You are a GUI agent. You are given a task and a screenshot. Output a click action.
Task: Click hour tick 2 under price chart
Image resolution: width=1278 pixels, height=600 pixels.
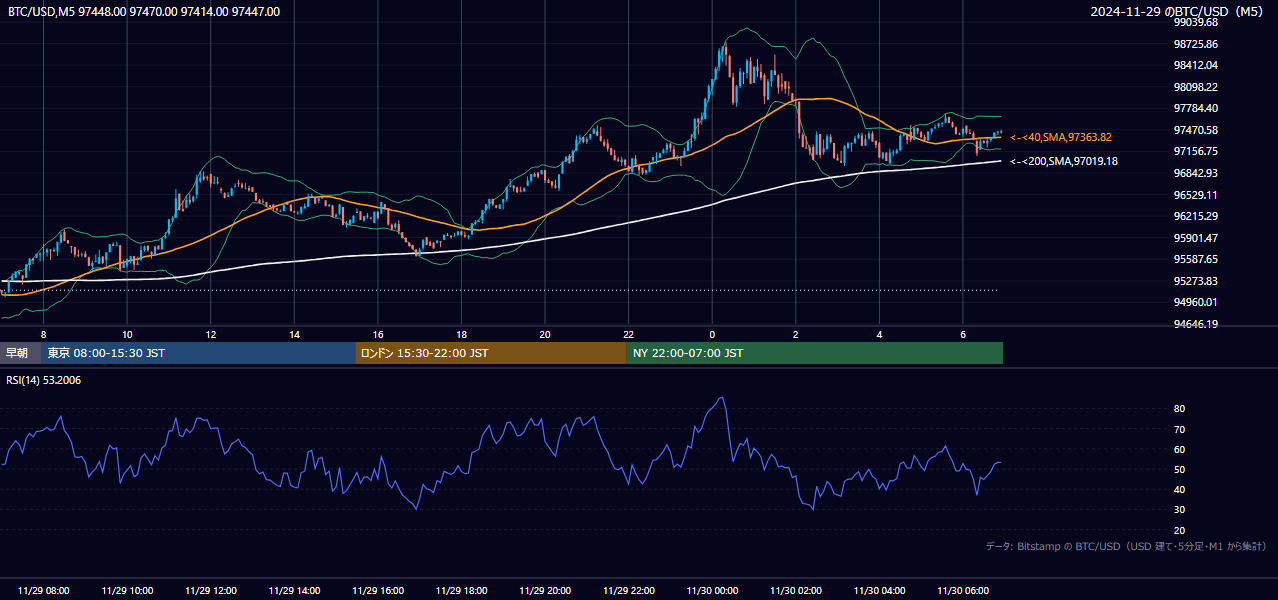pyautogui.click(x=796, y=334)
